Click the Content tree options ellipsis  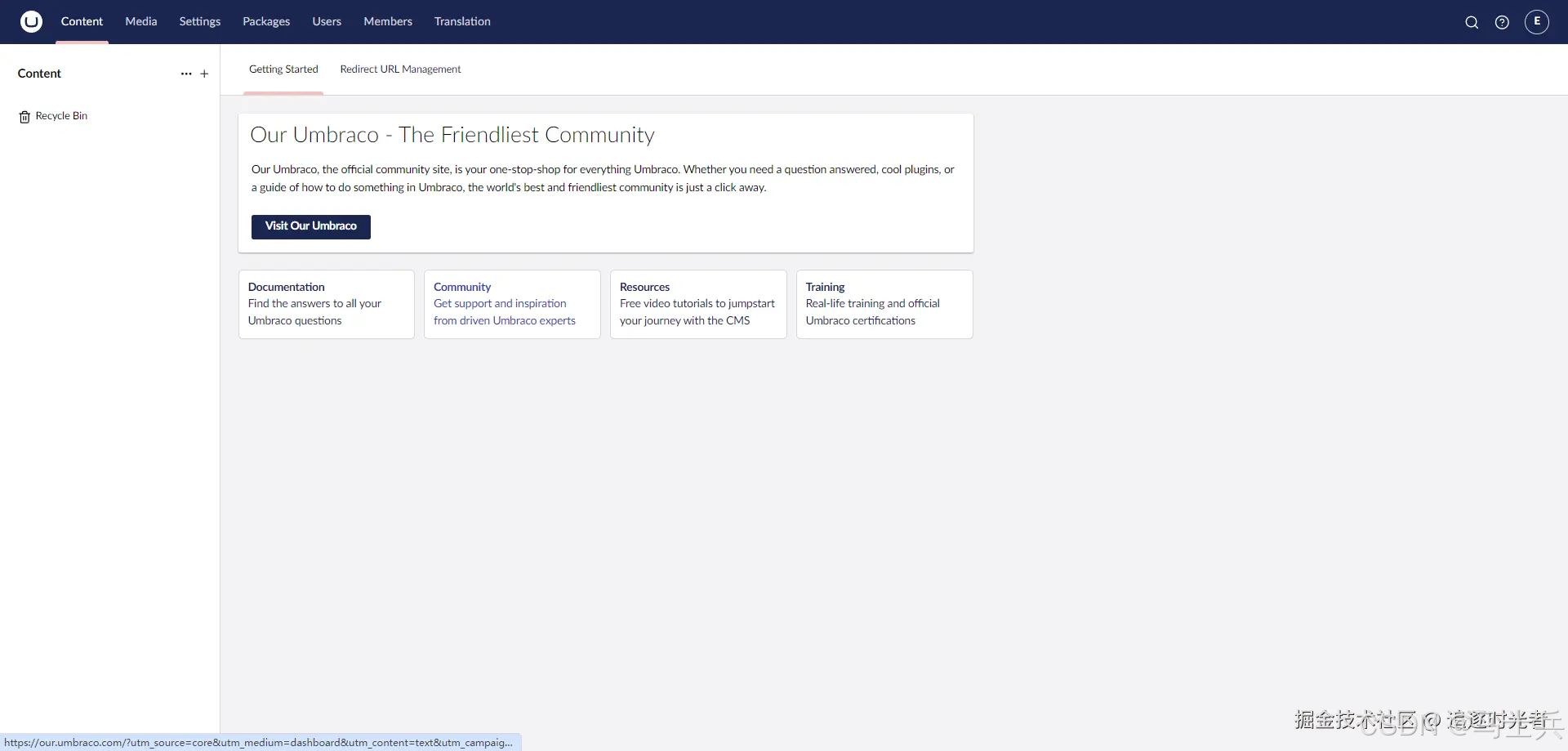click(x=186, y=74)
